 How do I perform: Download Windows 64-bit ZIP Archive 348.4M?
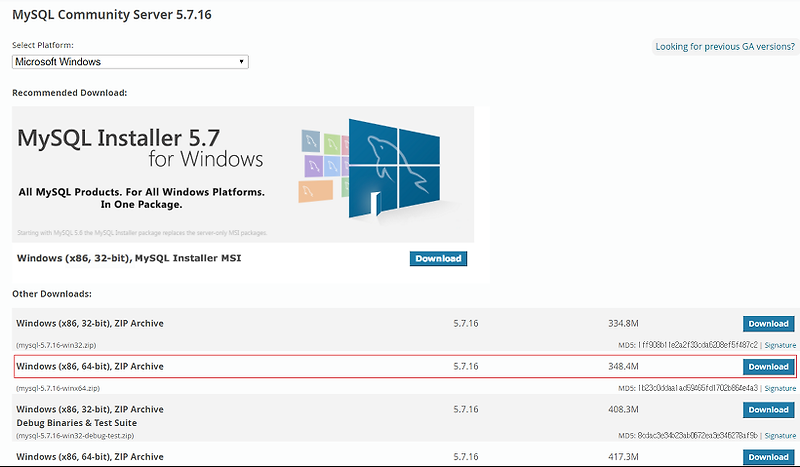tap(768, 366)
